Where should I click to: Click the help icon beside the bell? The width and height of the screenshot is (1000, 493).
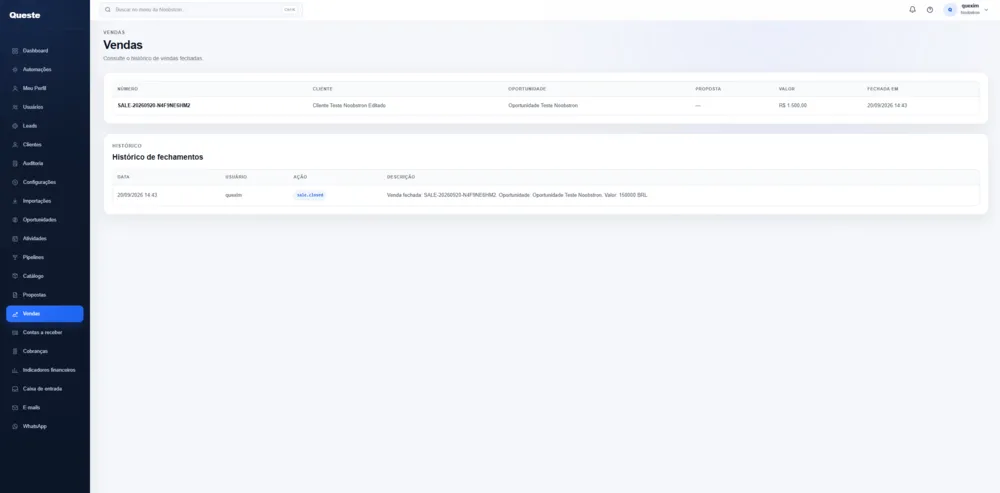[x=930, y=10]
